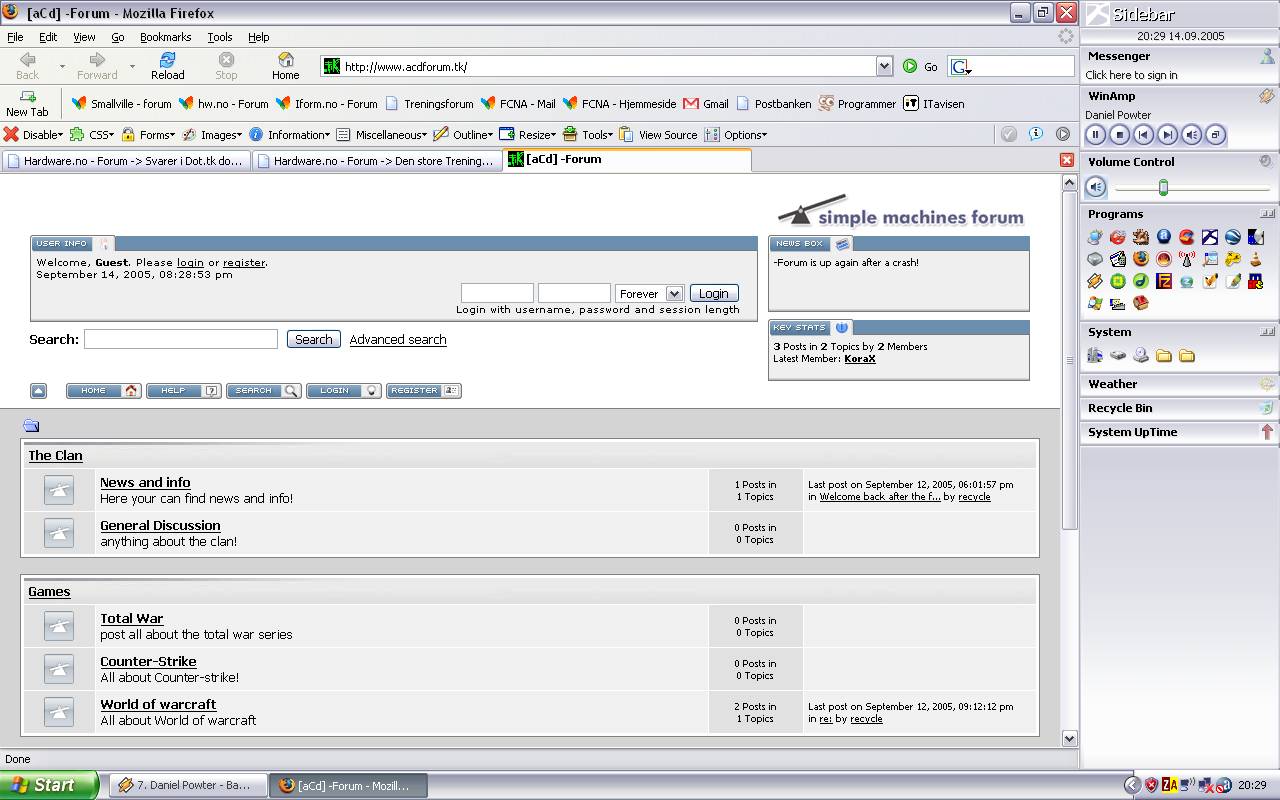Go to Home page in Firefox
The image size is (1280, 800).
pyautogui.click(x=286, y=66)
